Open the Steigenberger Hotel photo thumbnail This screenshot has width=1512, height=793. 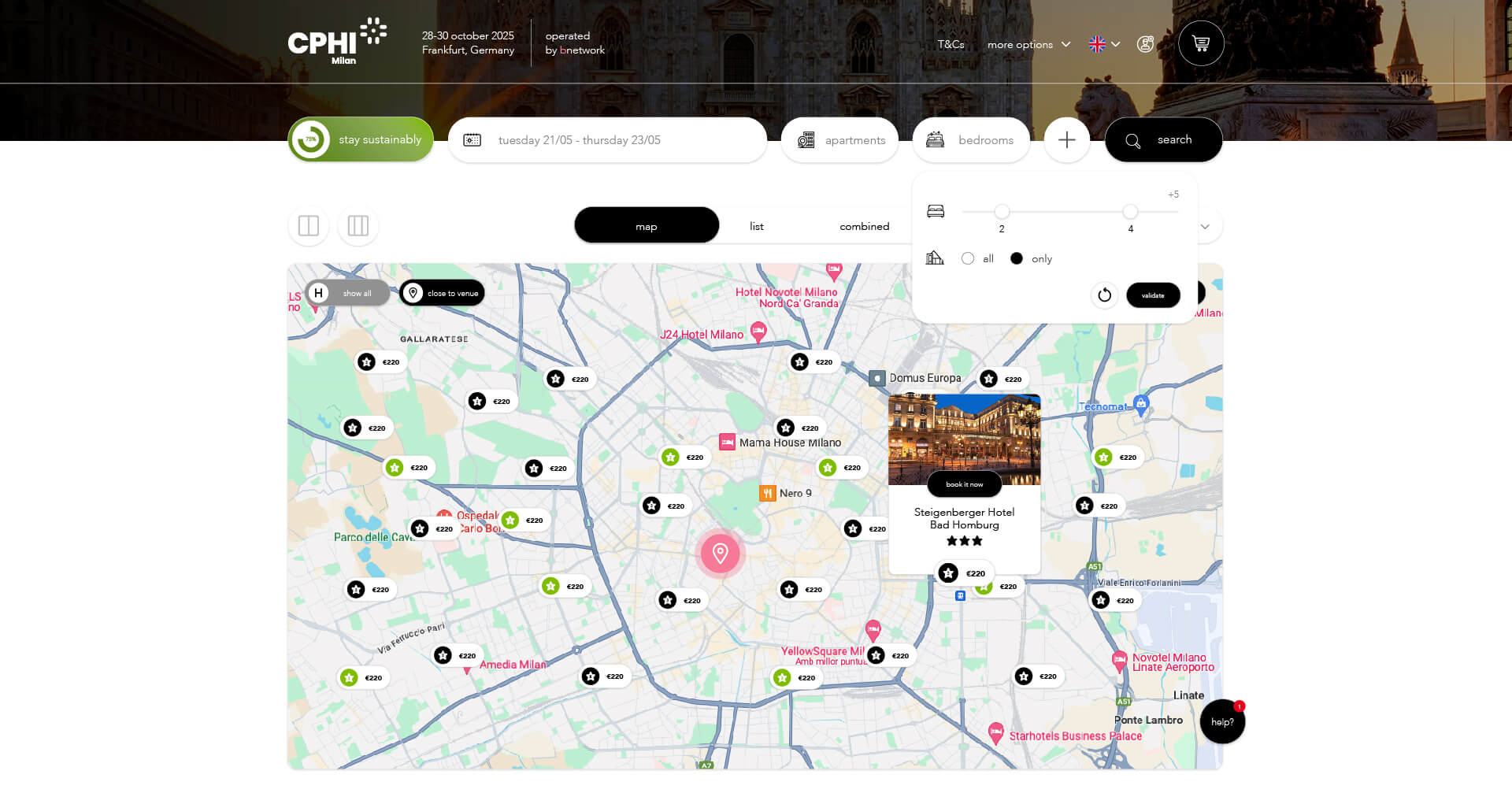pyautogui.click(x=965, y=439)
